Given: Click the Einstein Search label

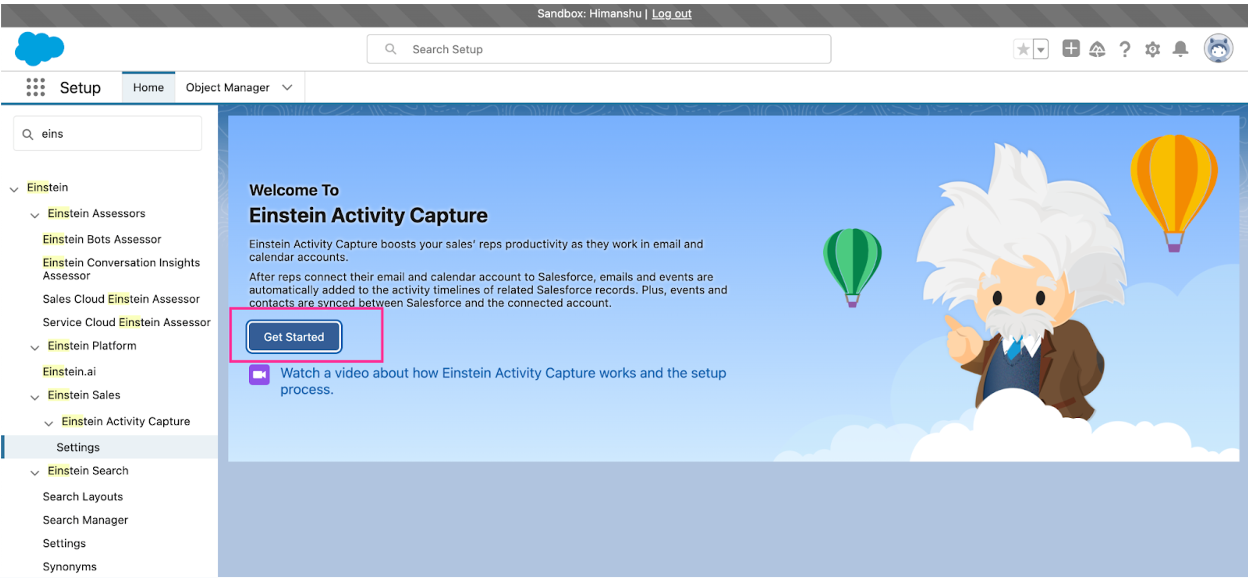Looking at the screenshot, I should point(88,471).
